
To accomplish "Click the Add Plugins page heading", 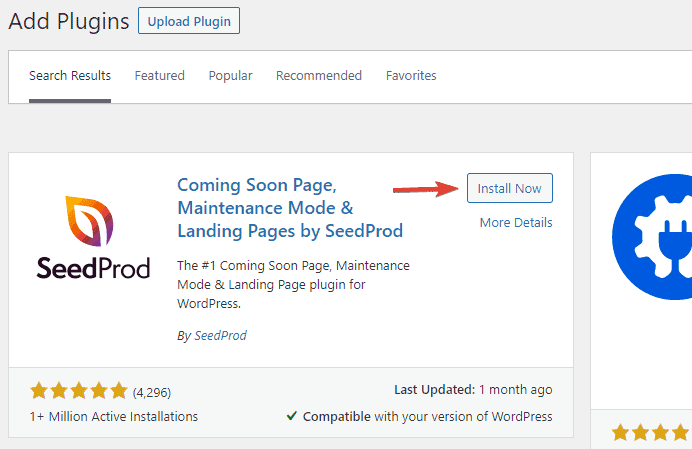I will 68,21.
